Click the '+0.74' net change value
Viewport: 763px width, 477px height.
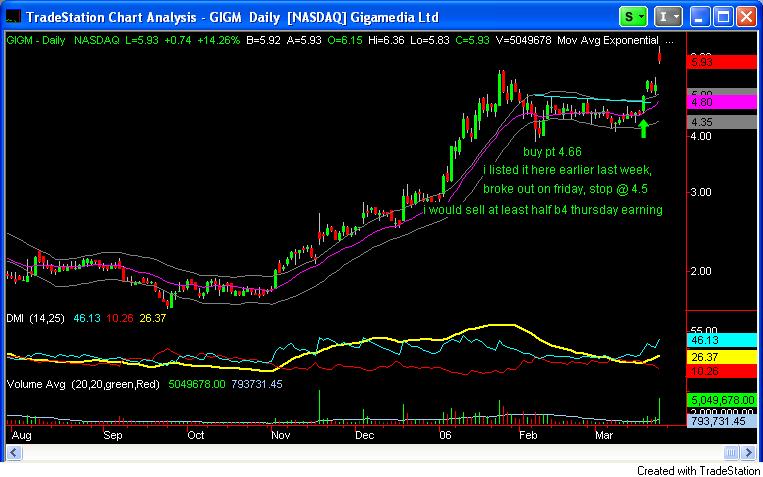[x=178, y=41]
